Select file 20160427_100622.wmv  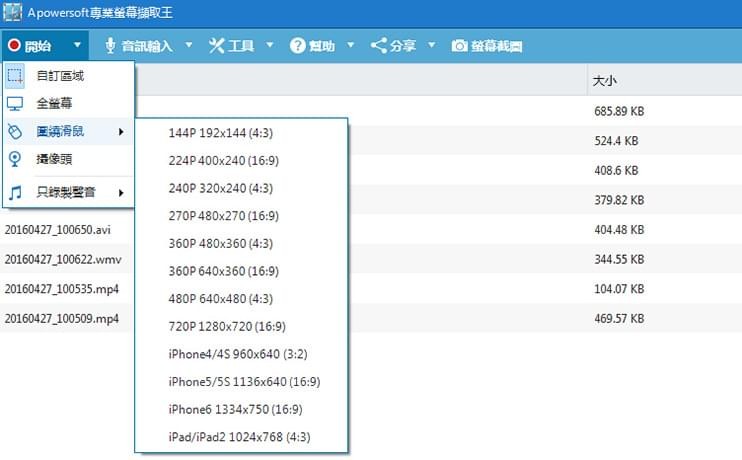tap(63, 259)
